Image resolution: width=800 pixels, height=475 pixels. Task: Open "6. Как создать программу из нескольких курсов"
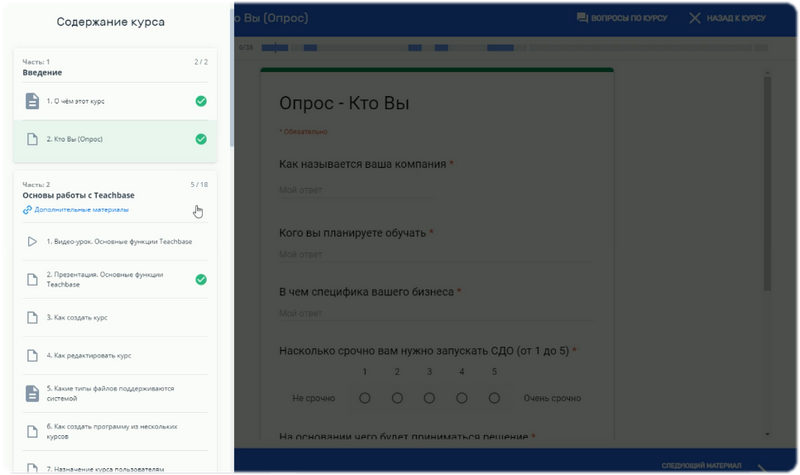click(x=115, y=431)
